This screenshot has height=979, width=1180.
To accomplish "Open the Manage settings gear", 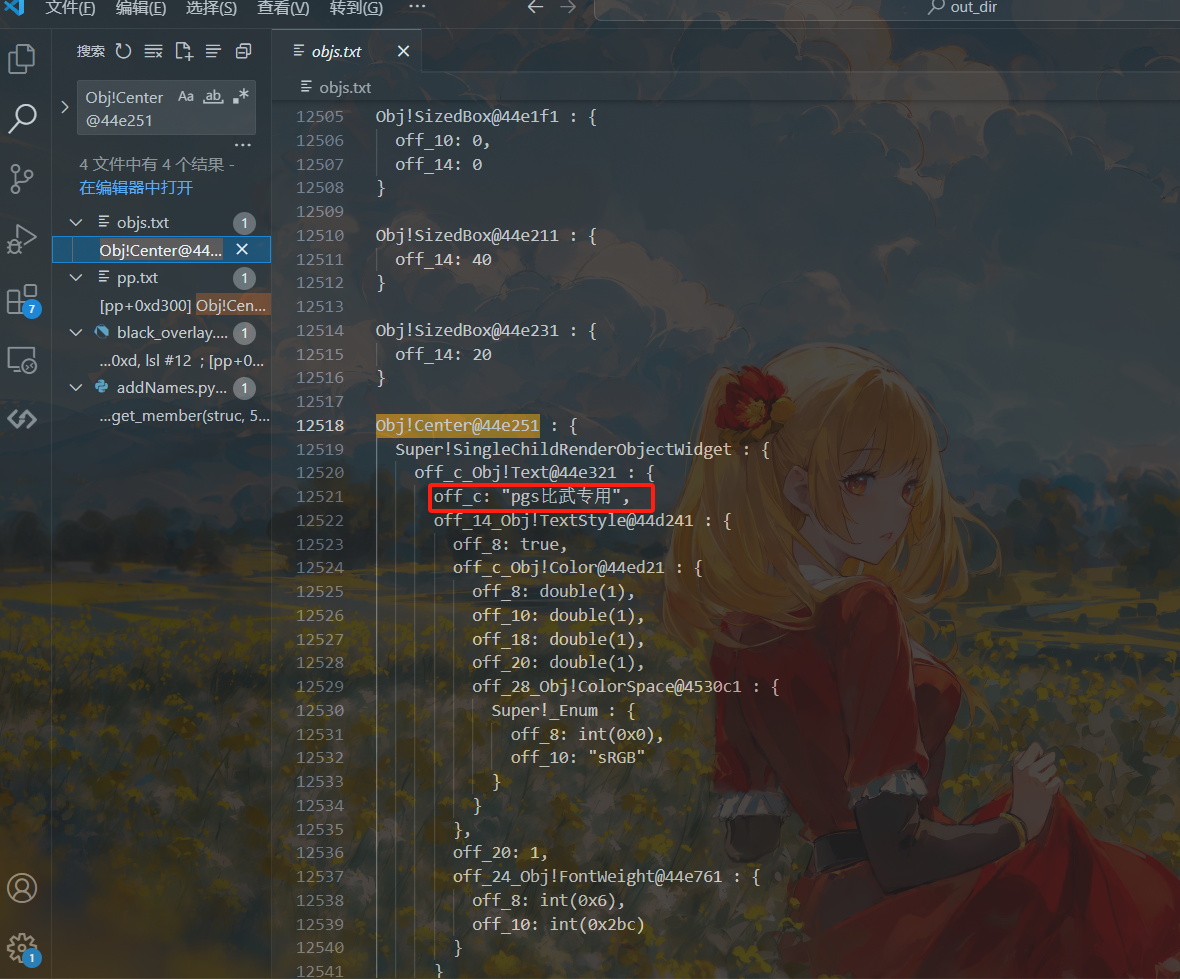I will 22,949.
